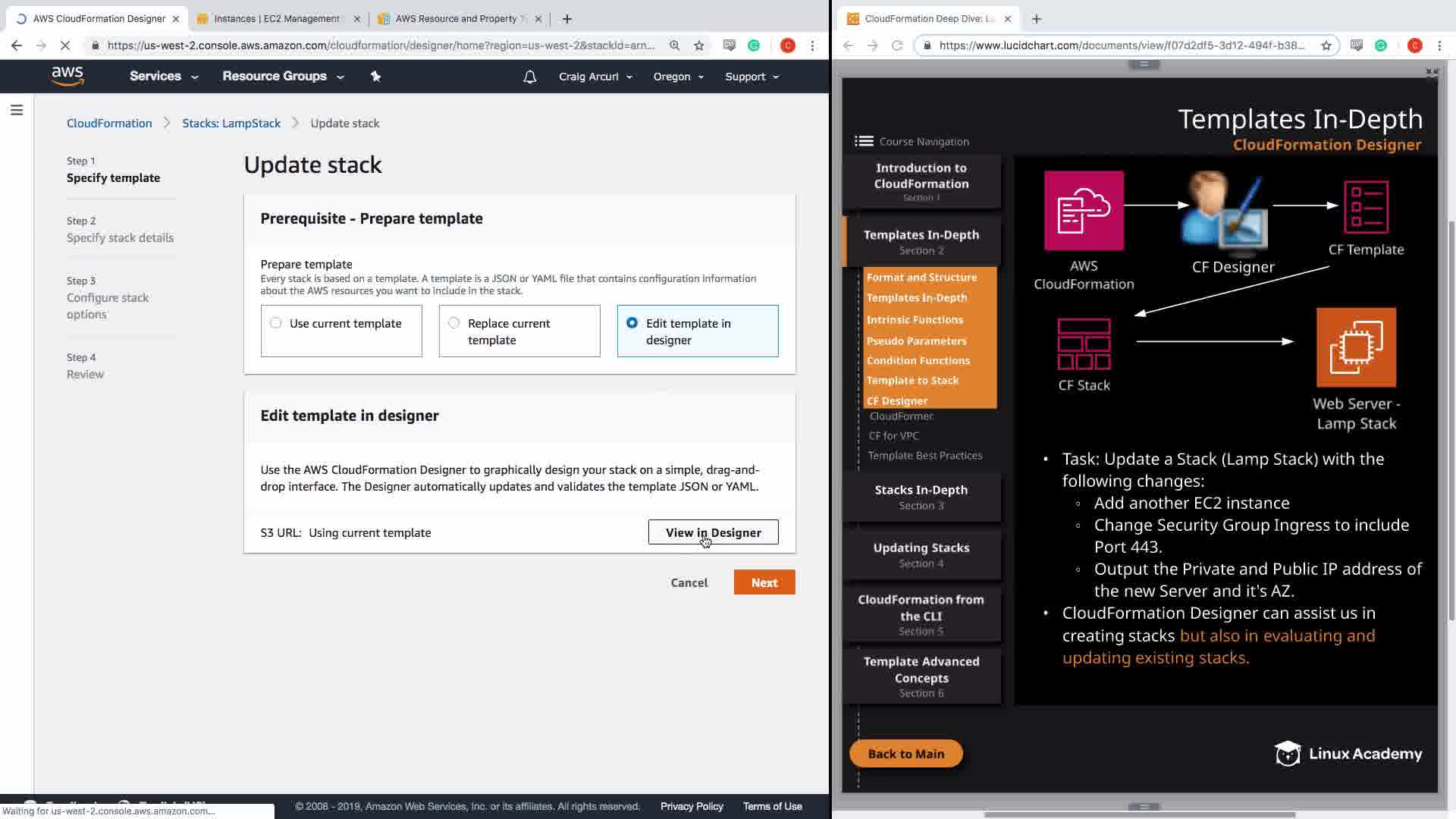The width and height of the screenshot is (1456, 819).
Task: Click the View in Designer button
Action: pyautogui.click(x=713, y=532)
